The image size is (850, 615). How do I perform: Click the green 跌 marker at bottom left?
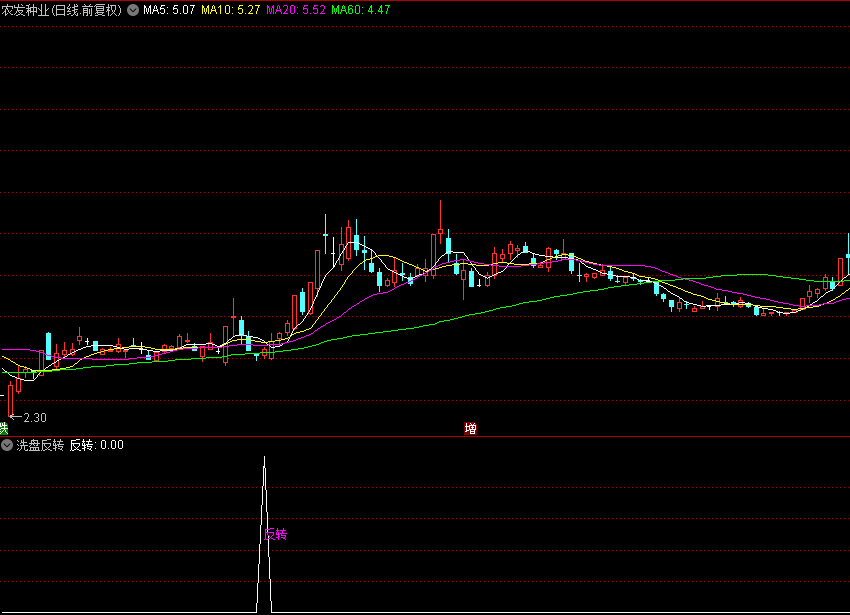coord(4,429)
